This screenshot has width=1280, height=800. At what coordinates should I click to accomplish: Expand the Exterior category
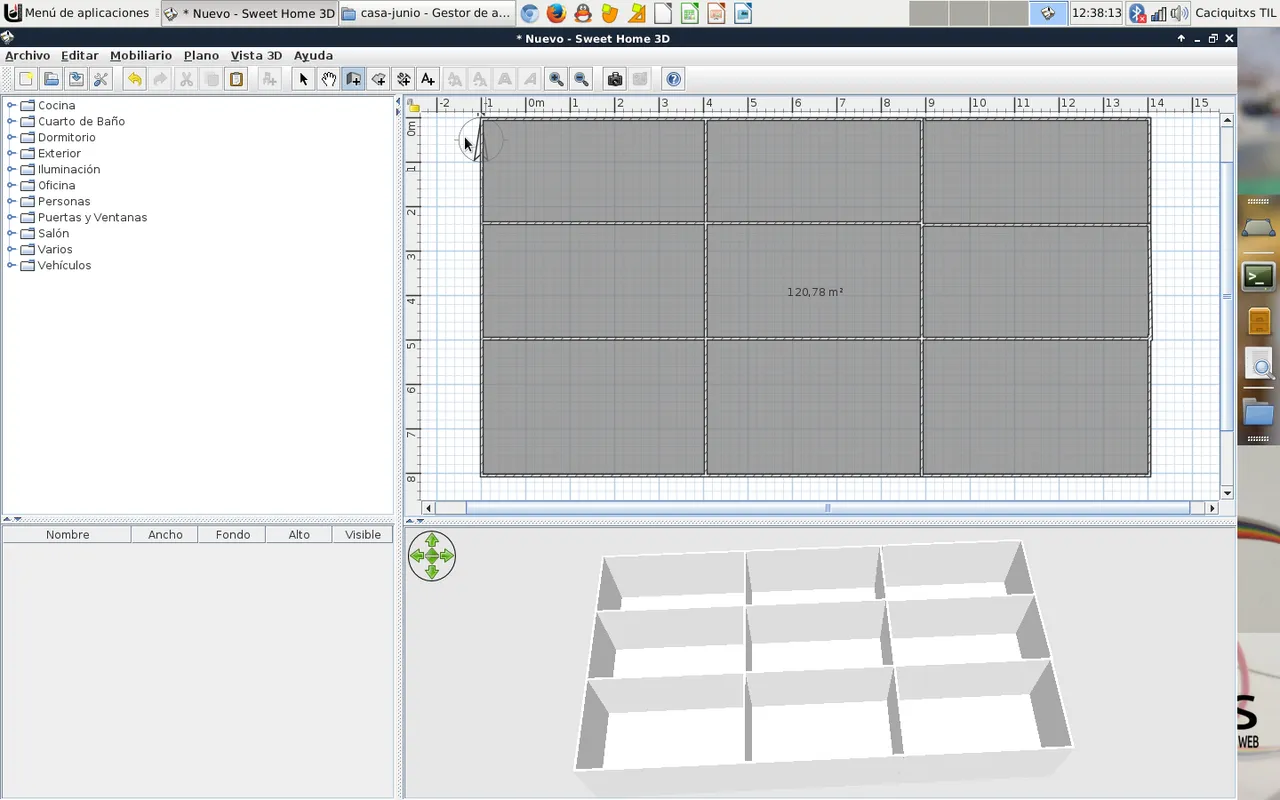(x=12, y=153)
